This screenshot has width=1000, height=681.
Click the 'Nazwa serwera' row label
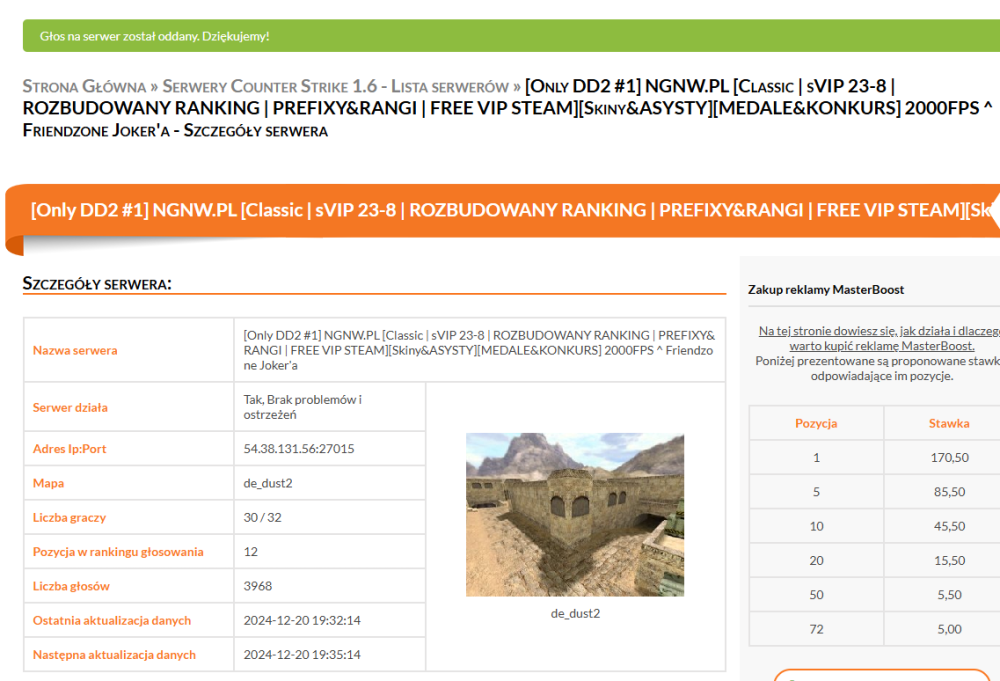tap(75, 350)
